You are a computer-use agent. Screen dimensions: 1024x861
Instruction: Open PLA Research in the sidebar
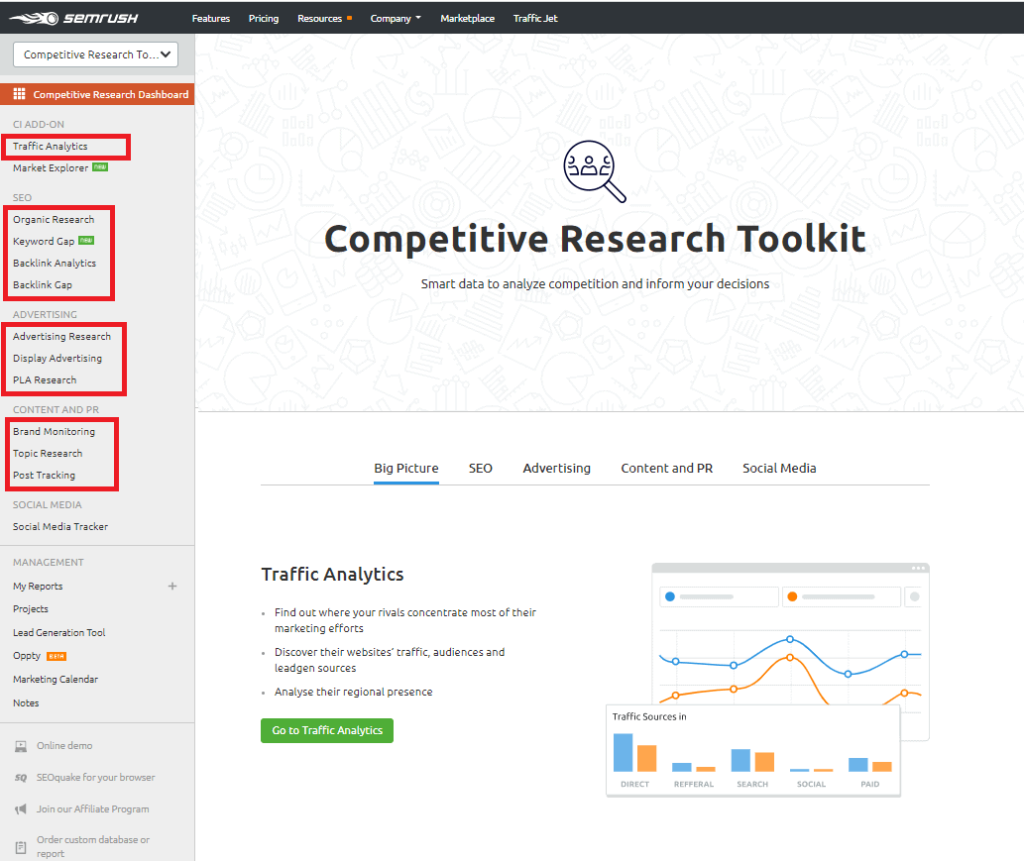pyautogui.click(x=44, y=380)
